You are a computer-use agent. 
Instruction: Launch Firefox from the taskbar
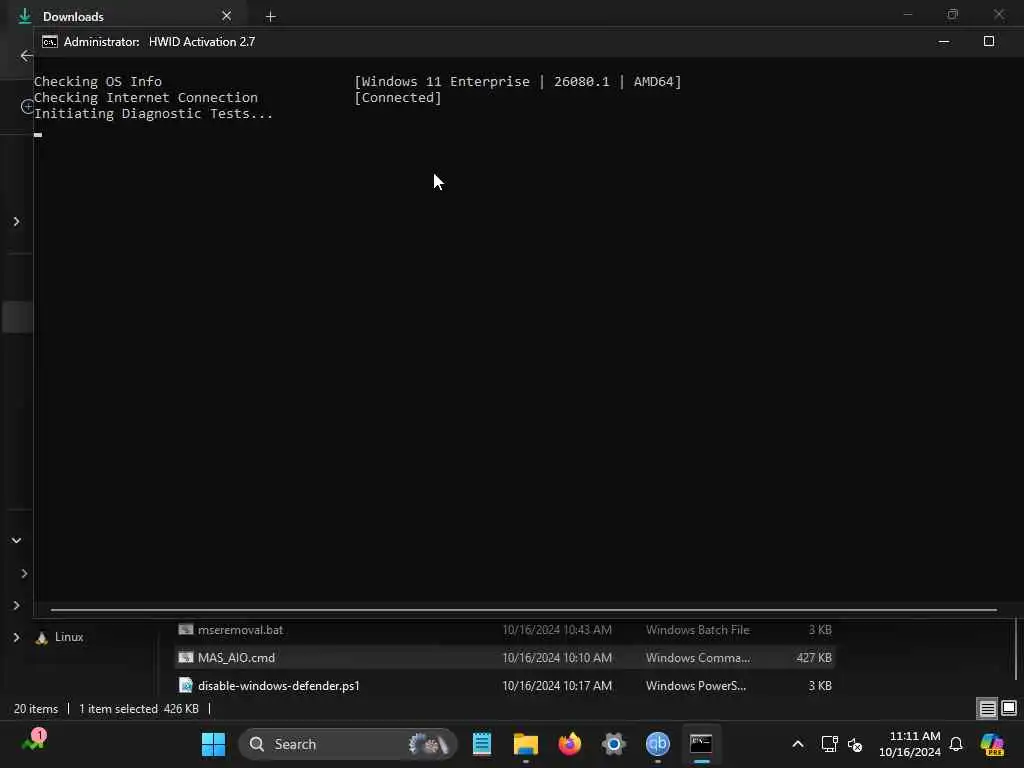(x=569, y=744)
